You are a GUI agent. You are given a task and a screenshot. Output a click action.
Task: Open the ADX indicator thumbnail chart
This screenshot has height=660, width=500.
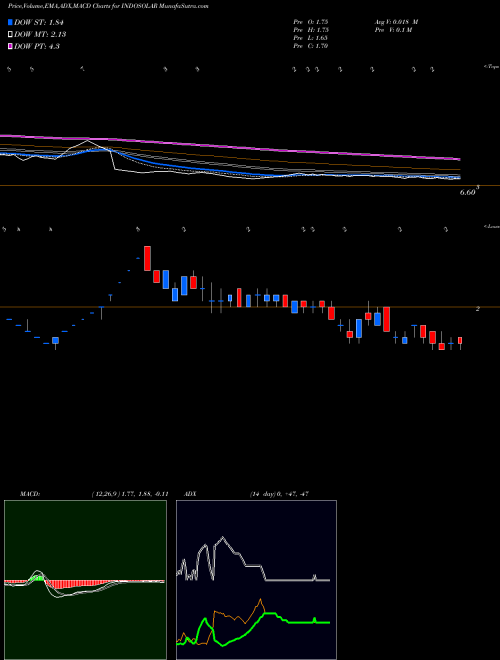(256, 580)
